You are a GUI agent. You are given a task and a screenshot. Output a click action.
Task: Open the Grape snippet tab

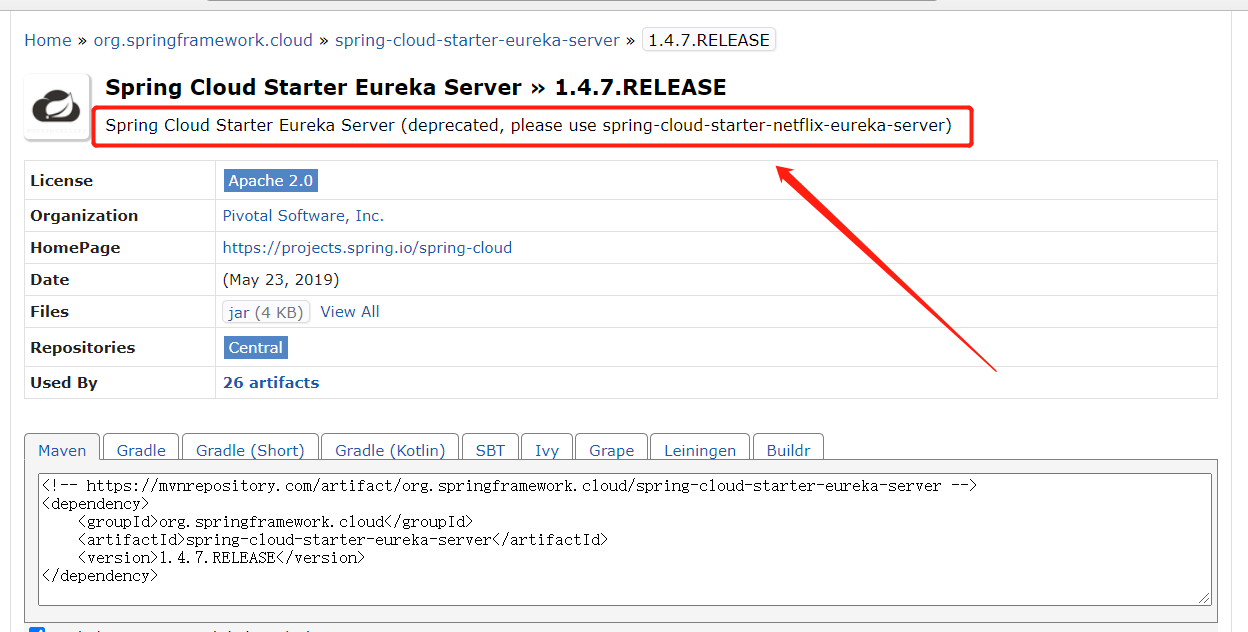(611, 450)
